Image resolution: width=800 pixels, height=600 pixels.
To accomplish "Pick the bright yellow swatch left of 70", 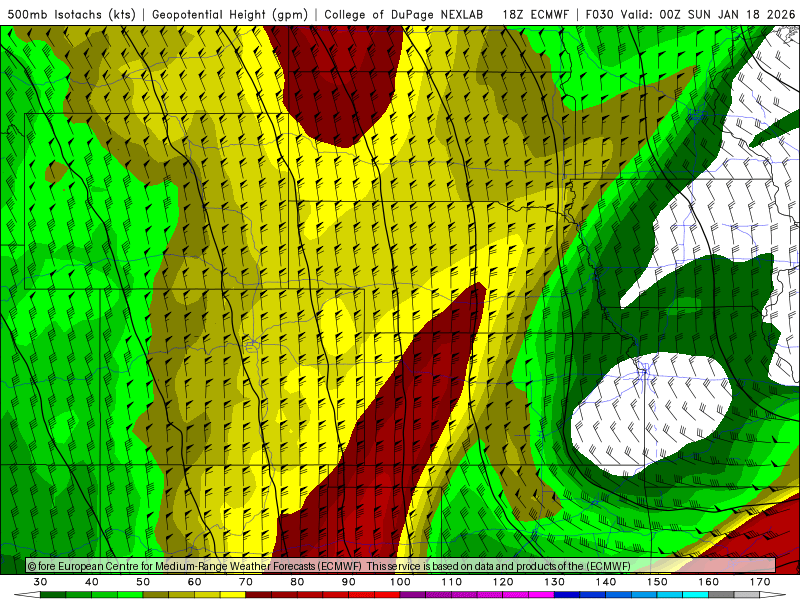I will 233,595.
